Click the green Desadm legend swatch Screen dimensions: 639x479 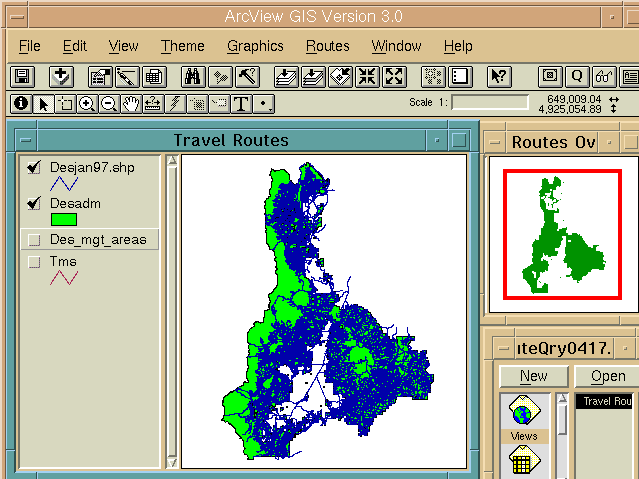point(64,220)
